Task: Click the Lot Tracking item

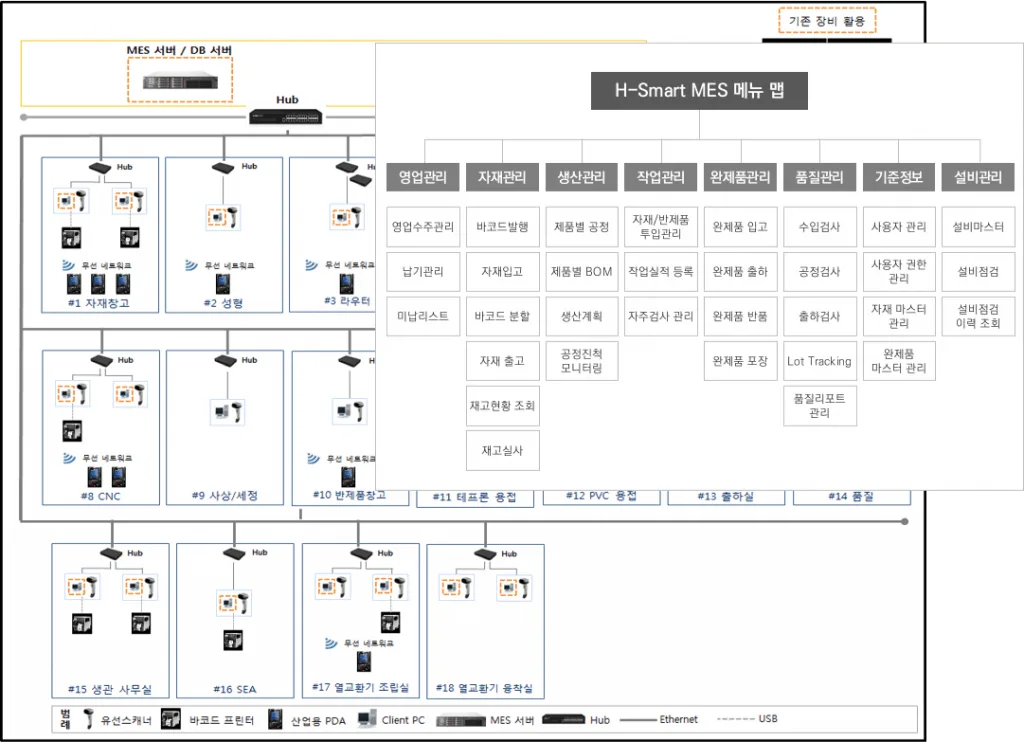Action: pos(819,361)
